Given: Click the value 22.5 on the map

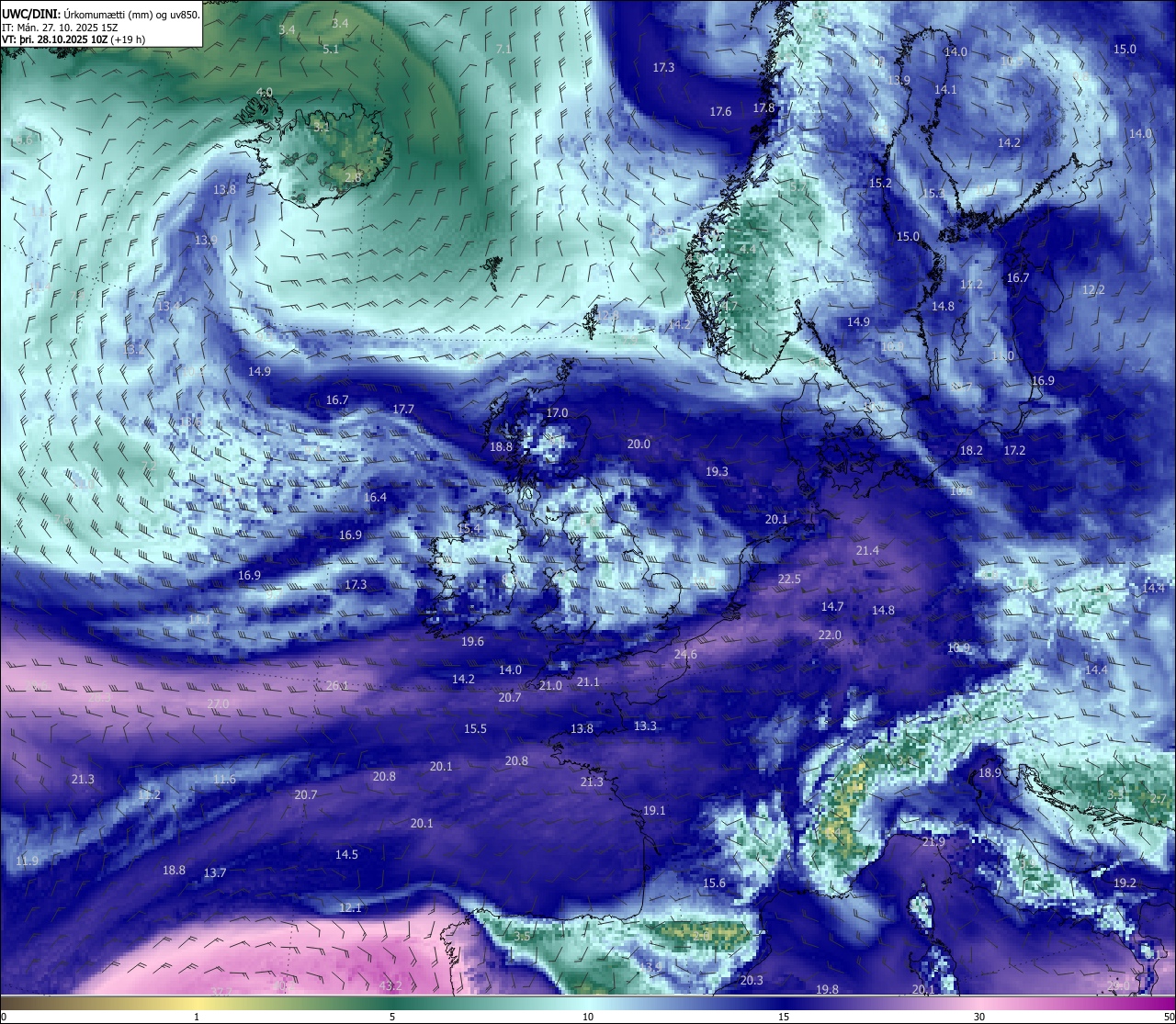Looking at the screenshot, I should point(789,579).
